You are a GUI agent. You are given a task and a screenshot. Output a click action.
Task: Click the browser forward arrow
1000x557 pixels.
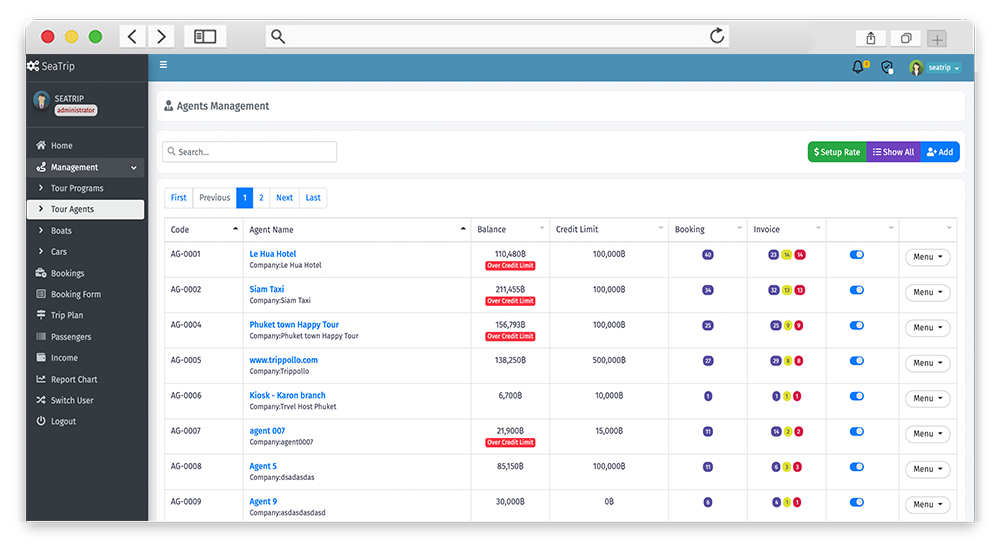point(161,36)
